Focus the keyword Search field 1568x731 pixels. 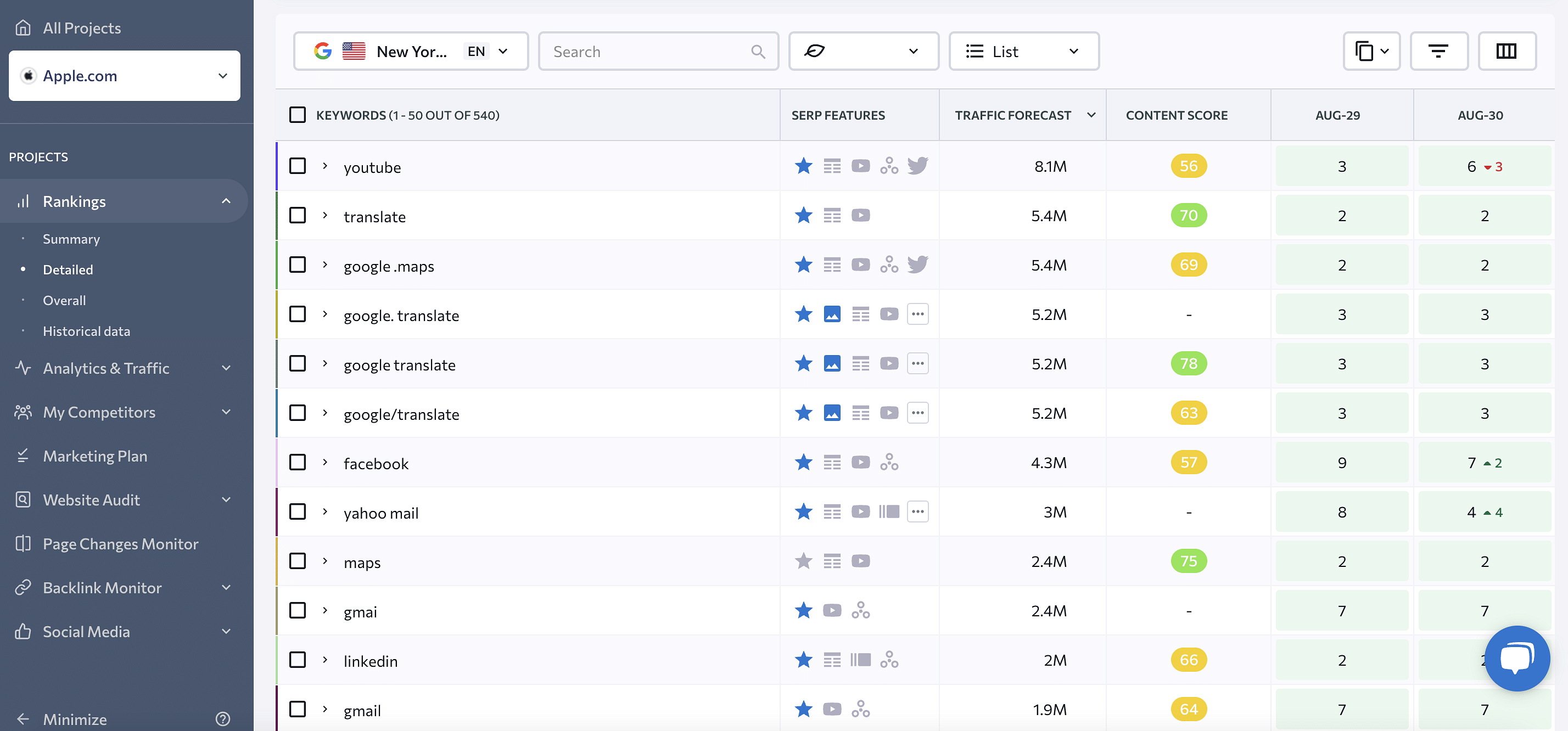tap(658, 51)
